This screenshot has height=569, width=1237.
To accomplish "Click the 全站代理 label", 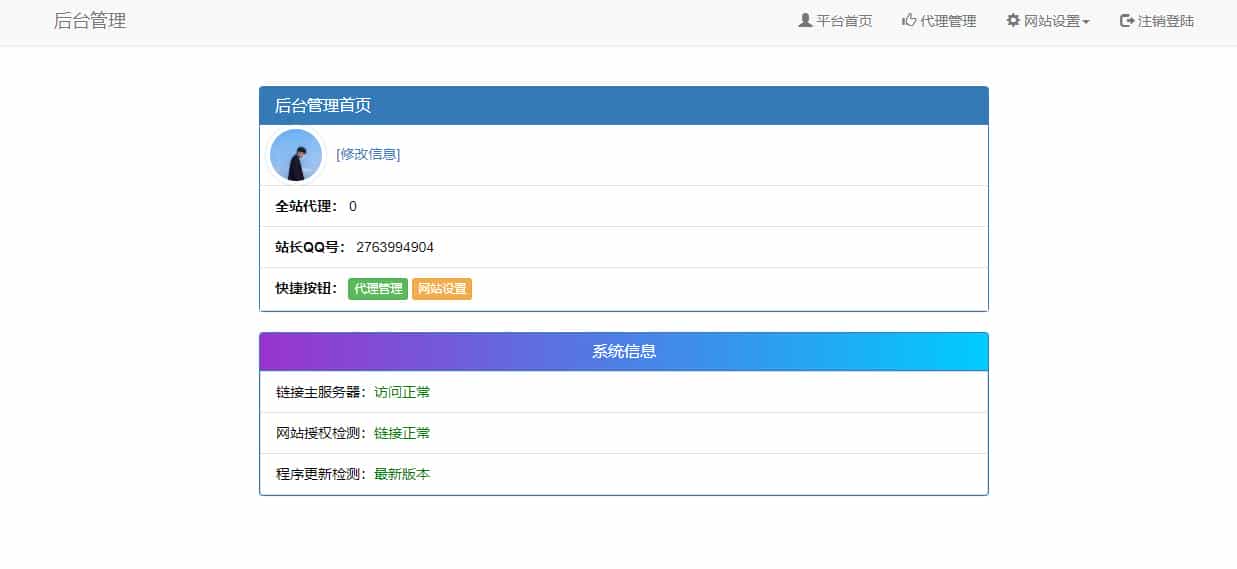I will tap(307, 206).
